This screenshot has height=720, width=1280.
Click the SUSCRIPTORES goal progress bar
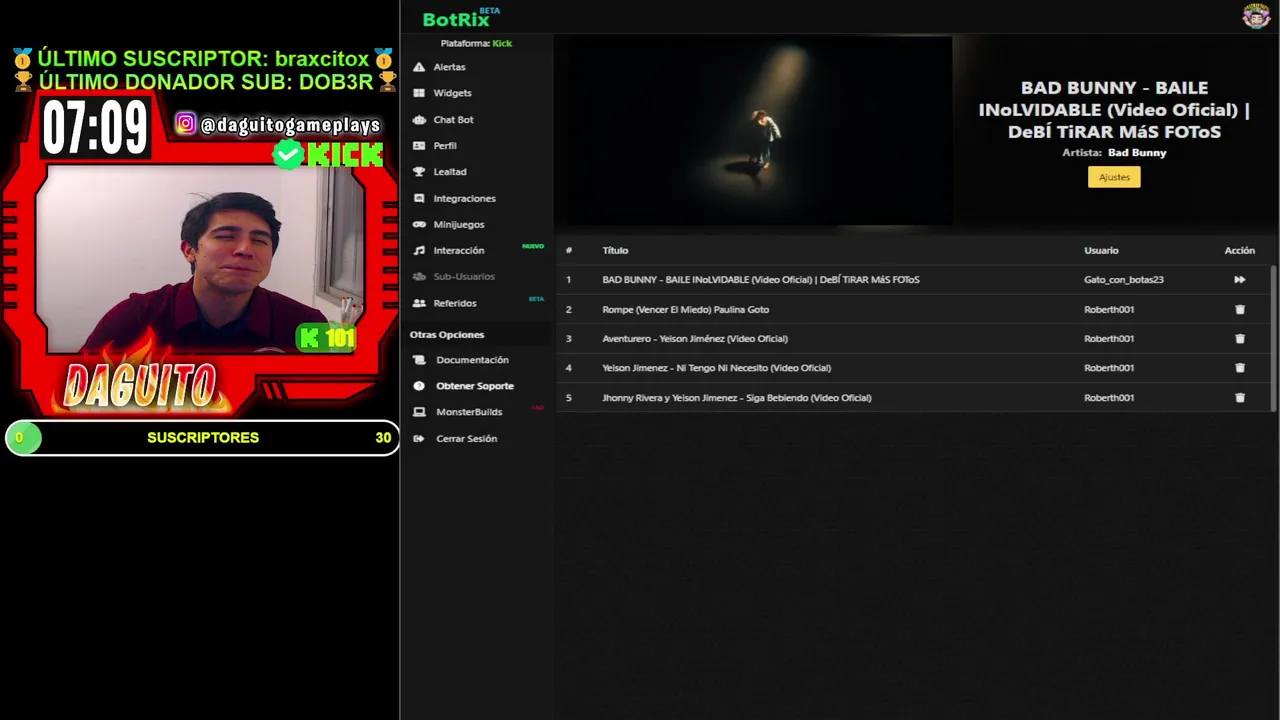pyautogui.click(x=202, y=438)
